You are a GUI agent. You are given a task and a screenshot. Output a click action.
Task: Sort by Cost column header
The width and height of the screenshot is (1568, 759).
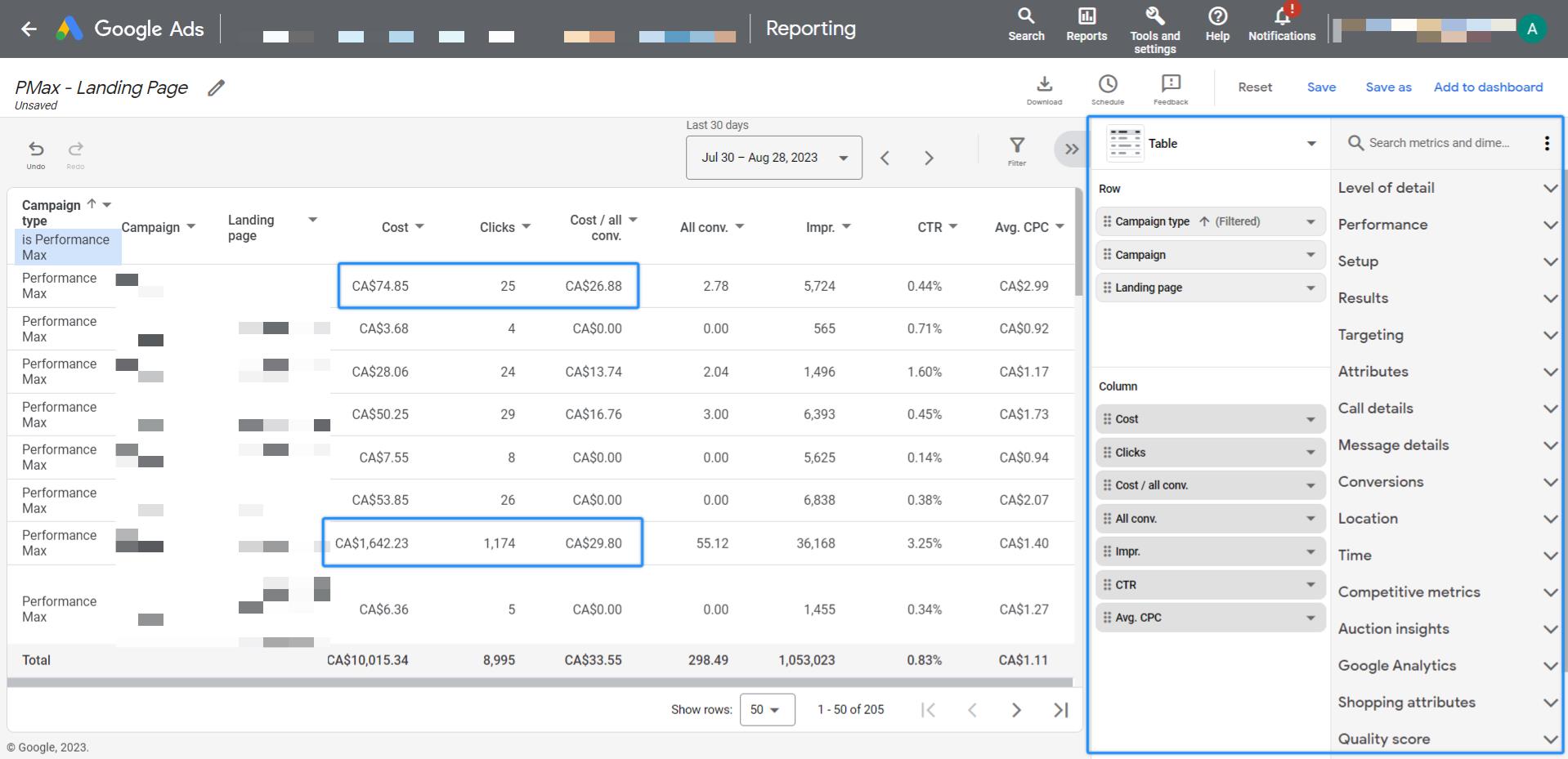tap(395, 227)
